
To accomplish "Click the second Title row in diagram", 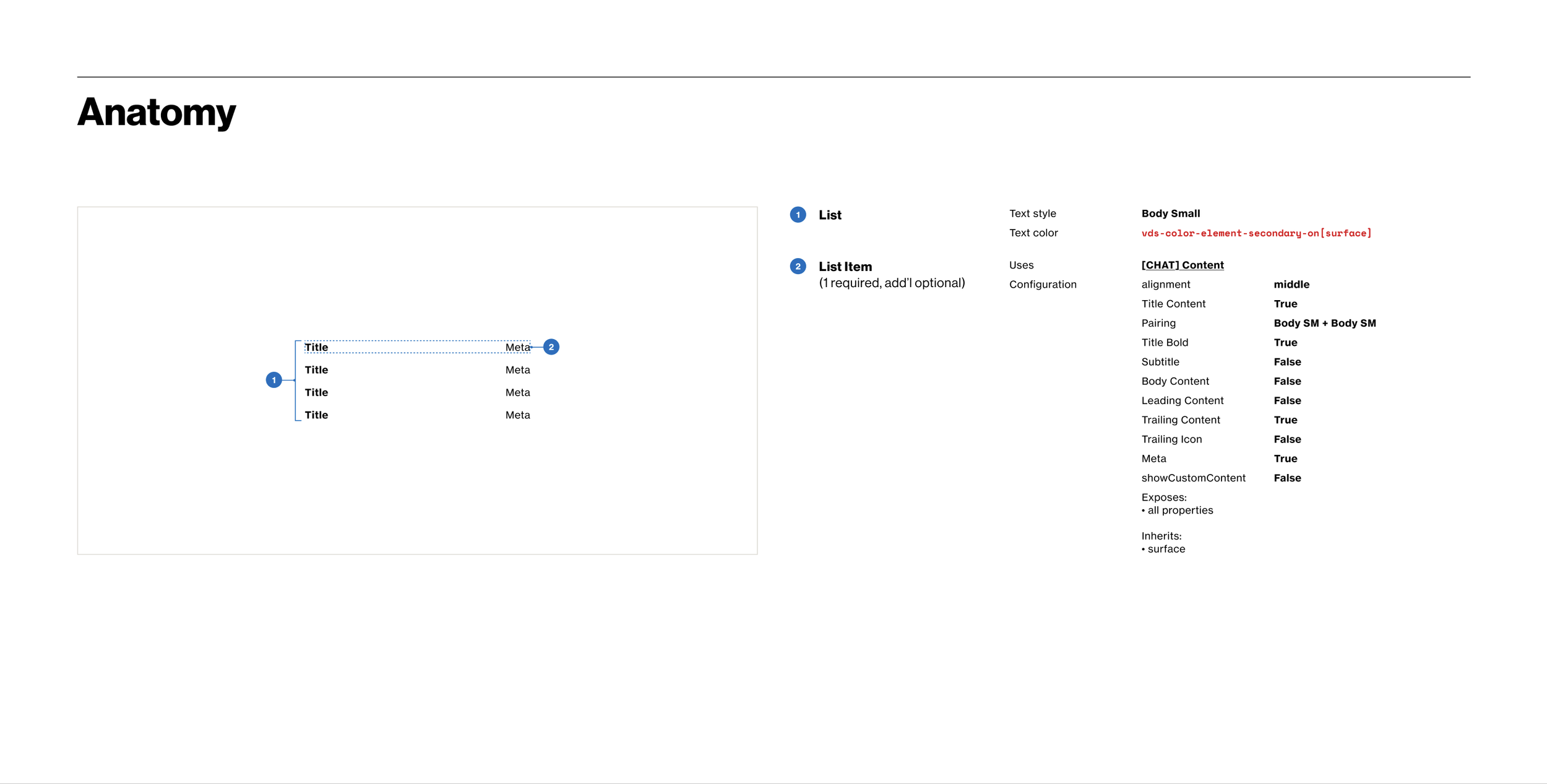I will (x=316, y=370).
